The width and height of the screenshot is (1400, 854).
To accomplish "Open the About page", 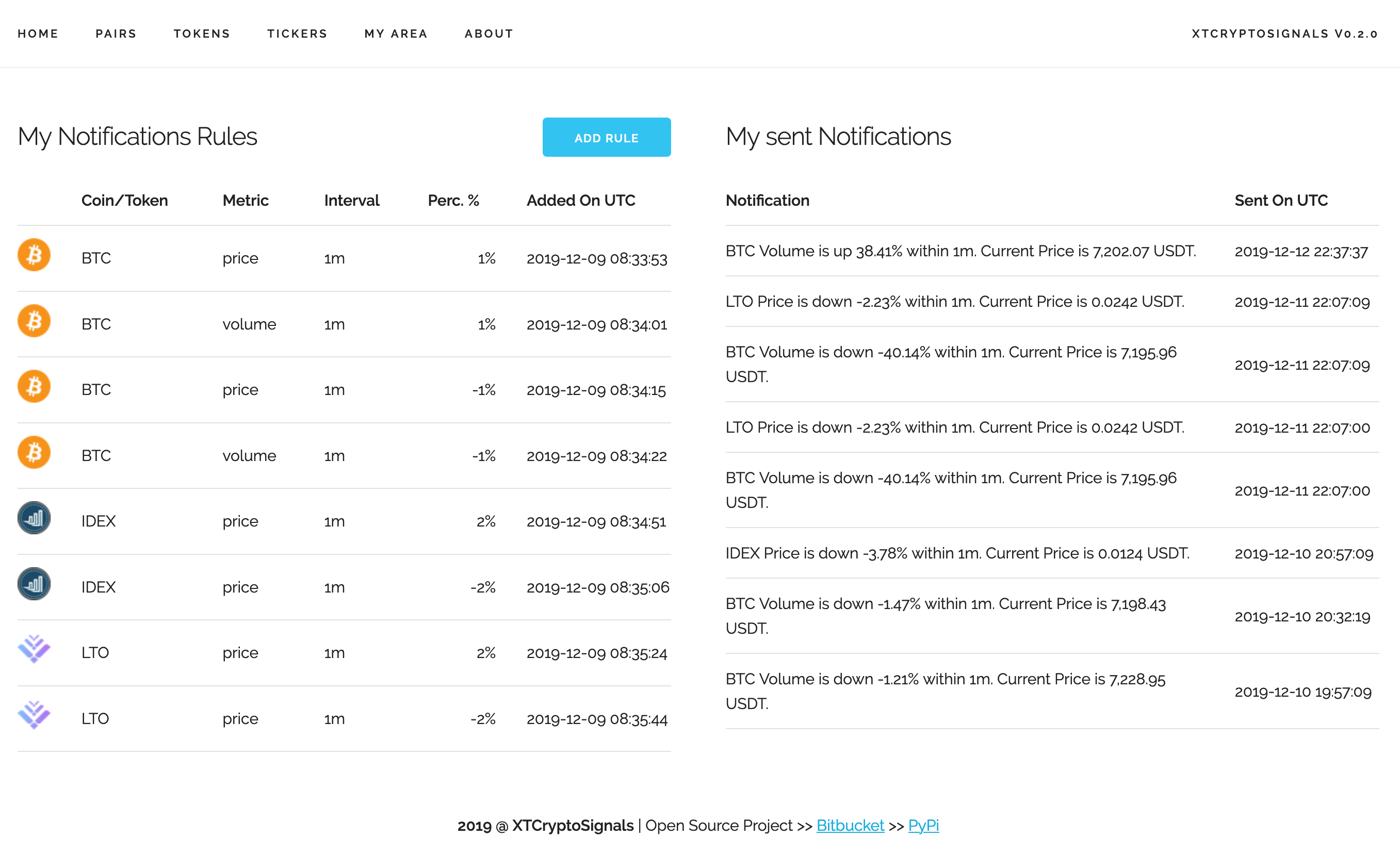I will 489,34.
